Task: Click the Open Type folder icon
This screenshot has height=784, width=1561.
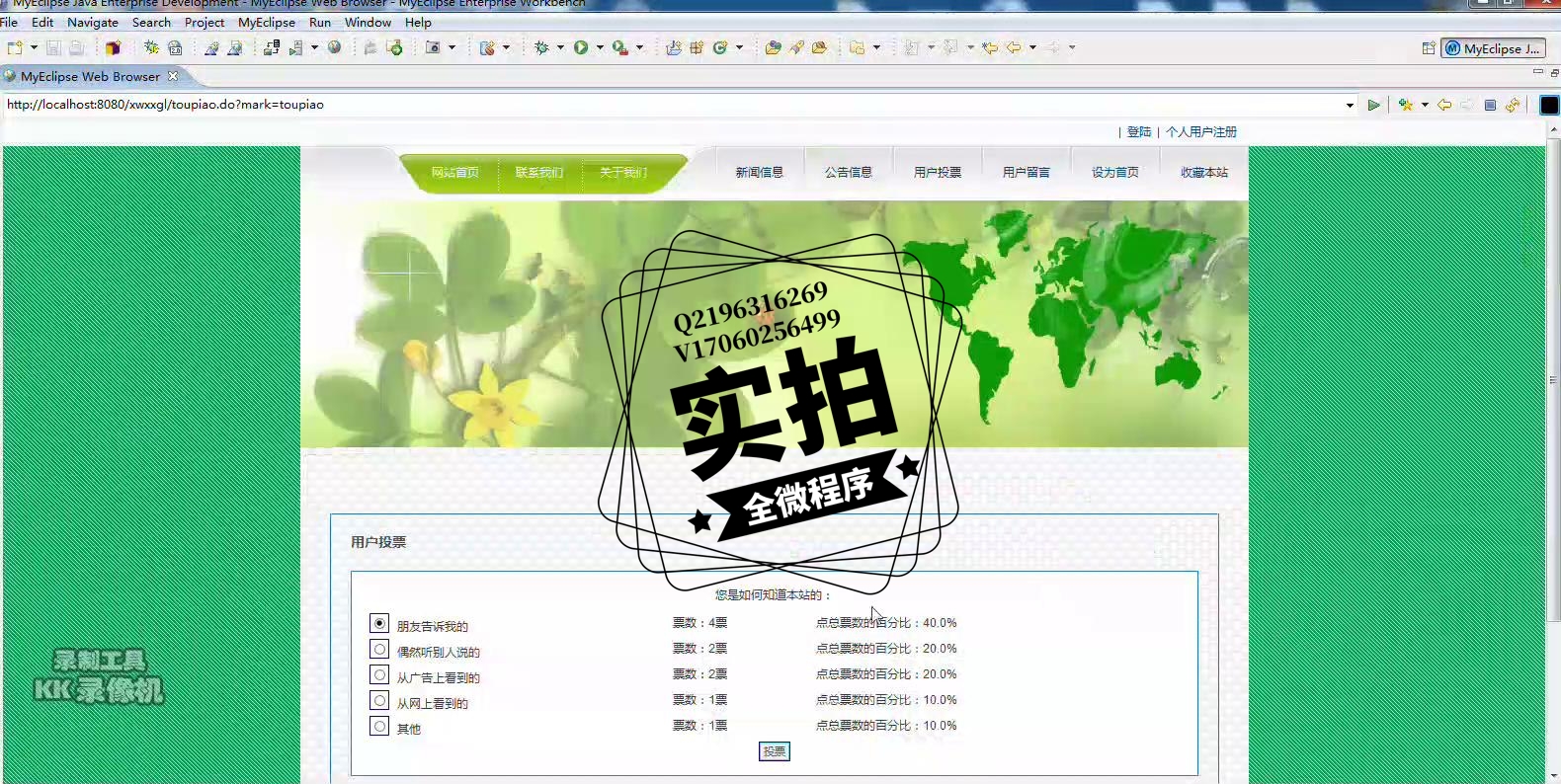Action: coord(773,47)
